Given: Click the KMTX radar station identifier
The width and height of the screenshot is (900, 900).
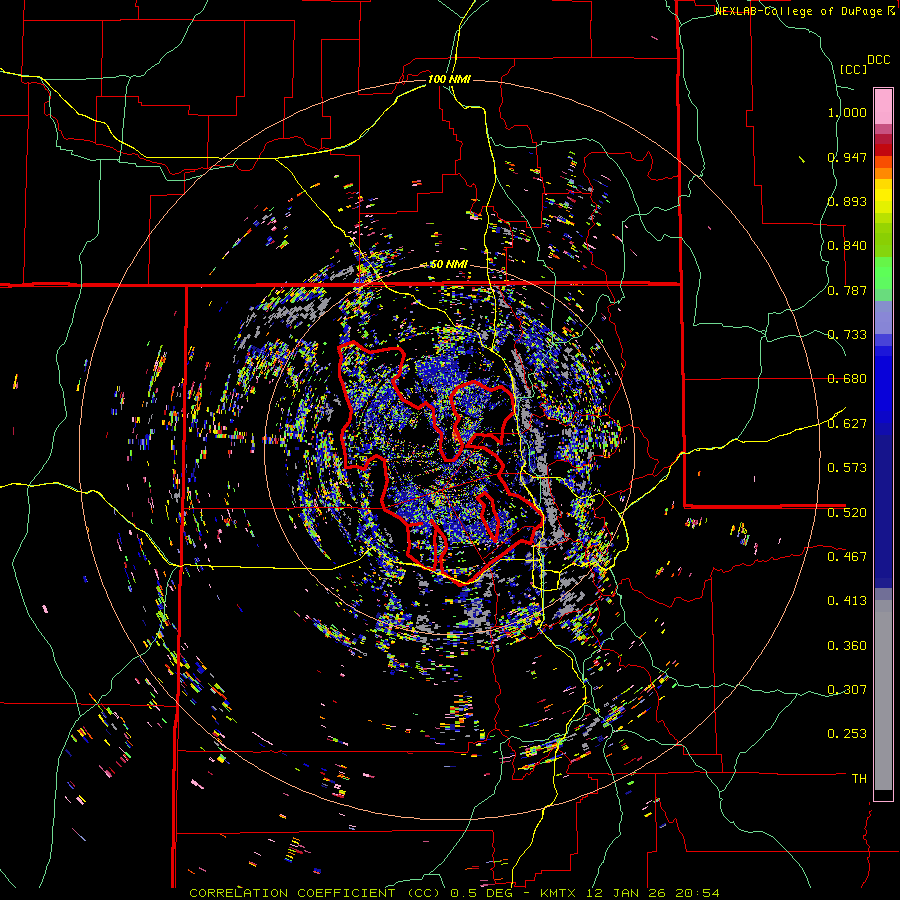Looking at the screenshot, I should coord(558,893).
